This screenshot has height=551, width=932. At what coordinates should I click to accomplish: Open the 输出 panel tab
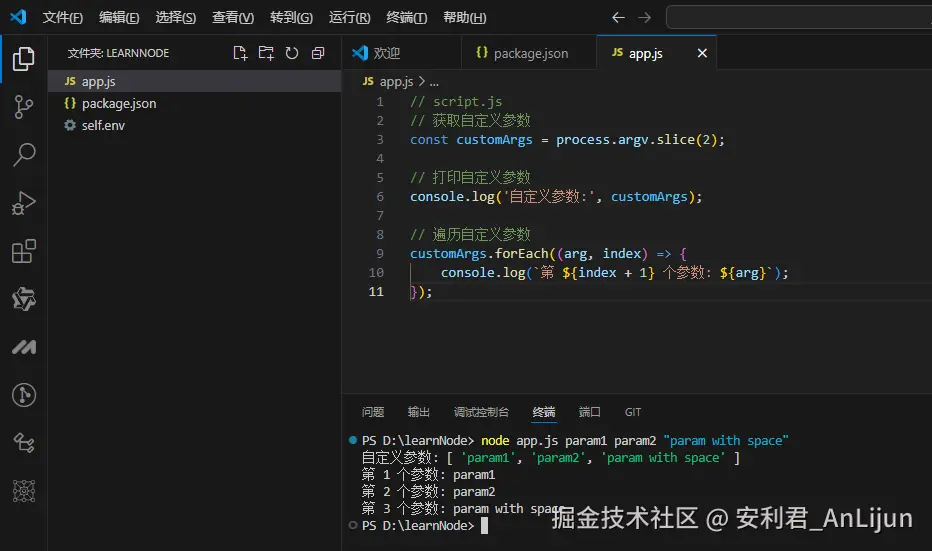click(x=418, y=412)
